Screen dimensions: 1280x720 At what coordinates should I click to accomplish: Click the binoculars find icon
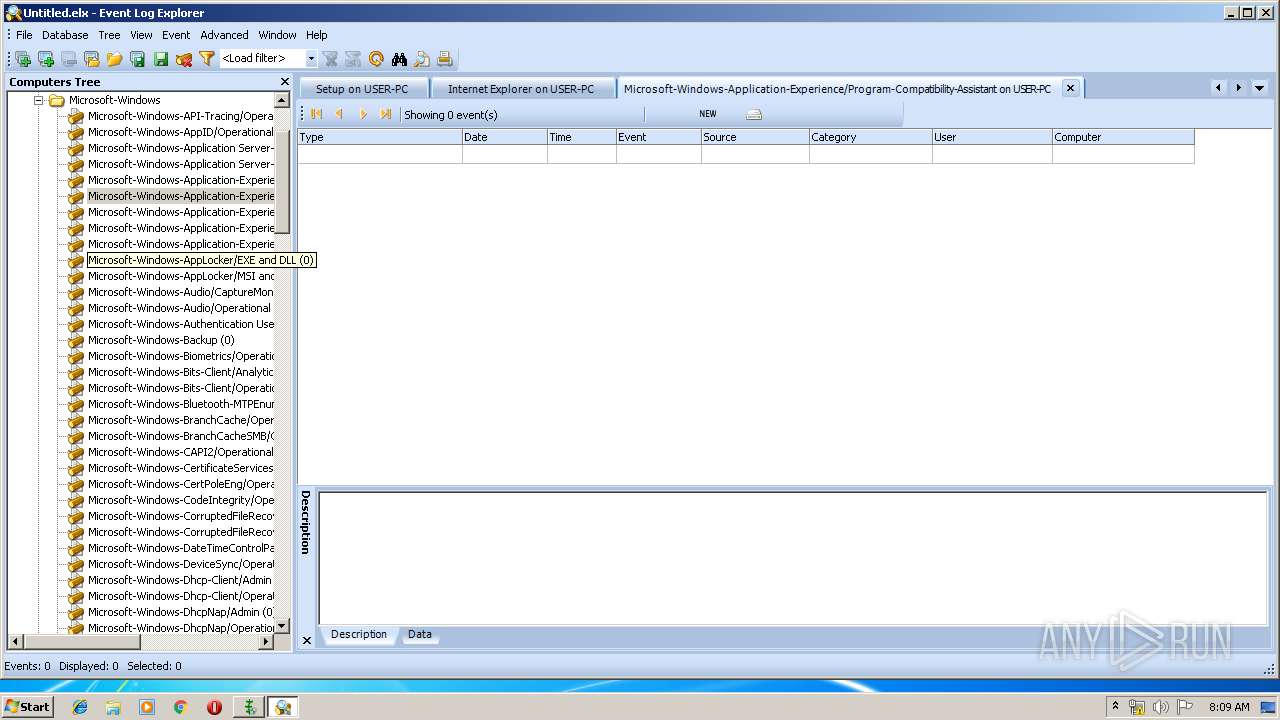[x=399, y=59]
